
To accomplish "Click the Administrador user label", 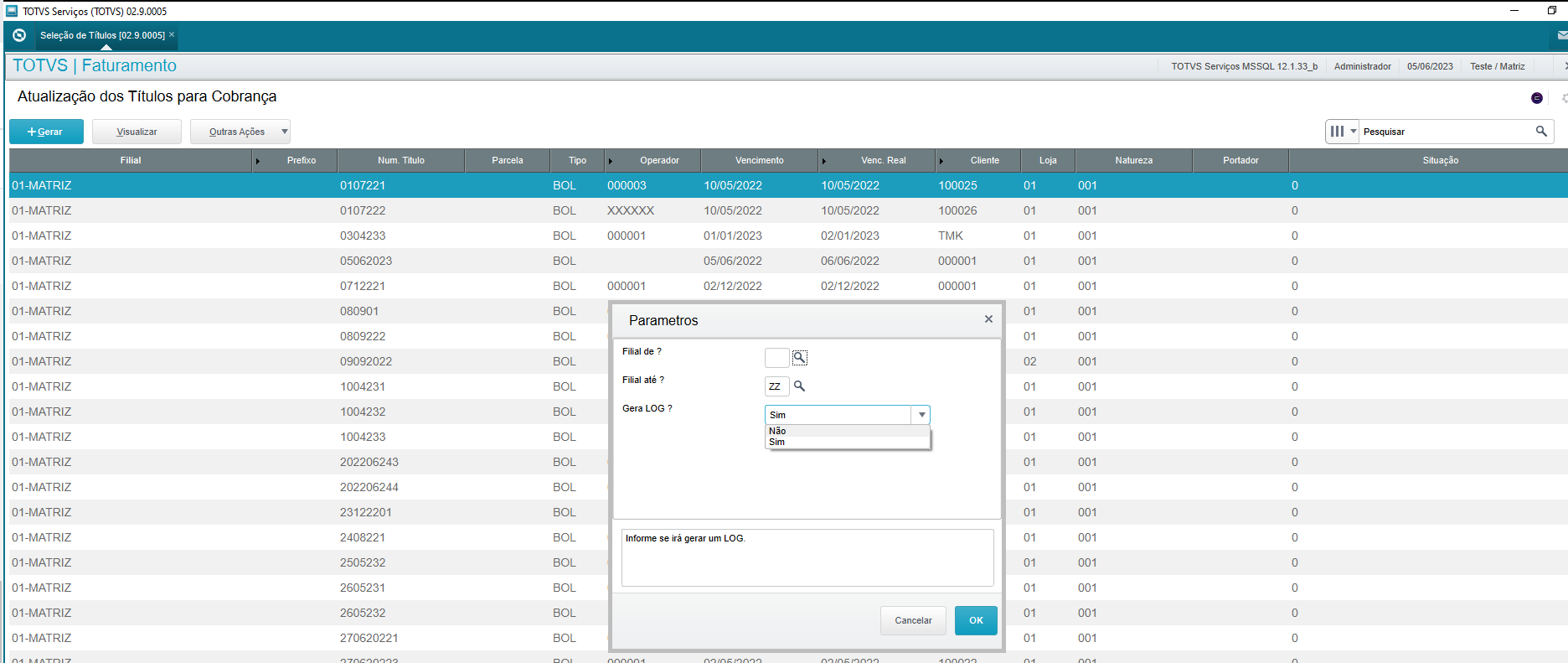I will coord(1362,66).
